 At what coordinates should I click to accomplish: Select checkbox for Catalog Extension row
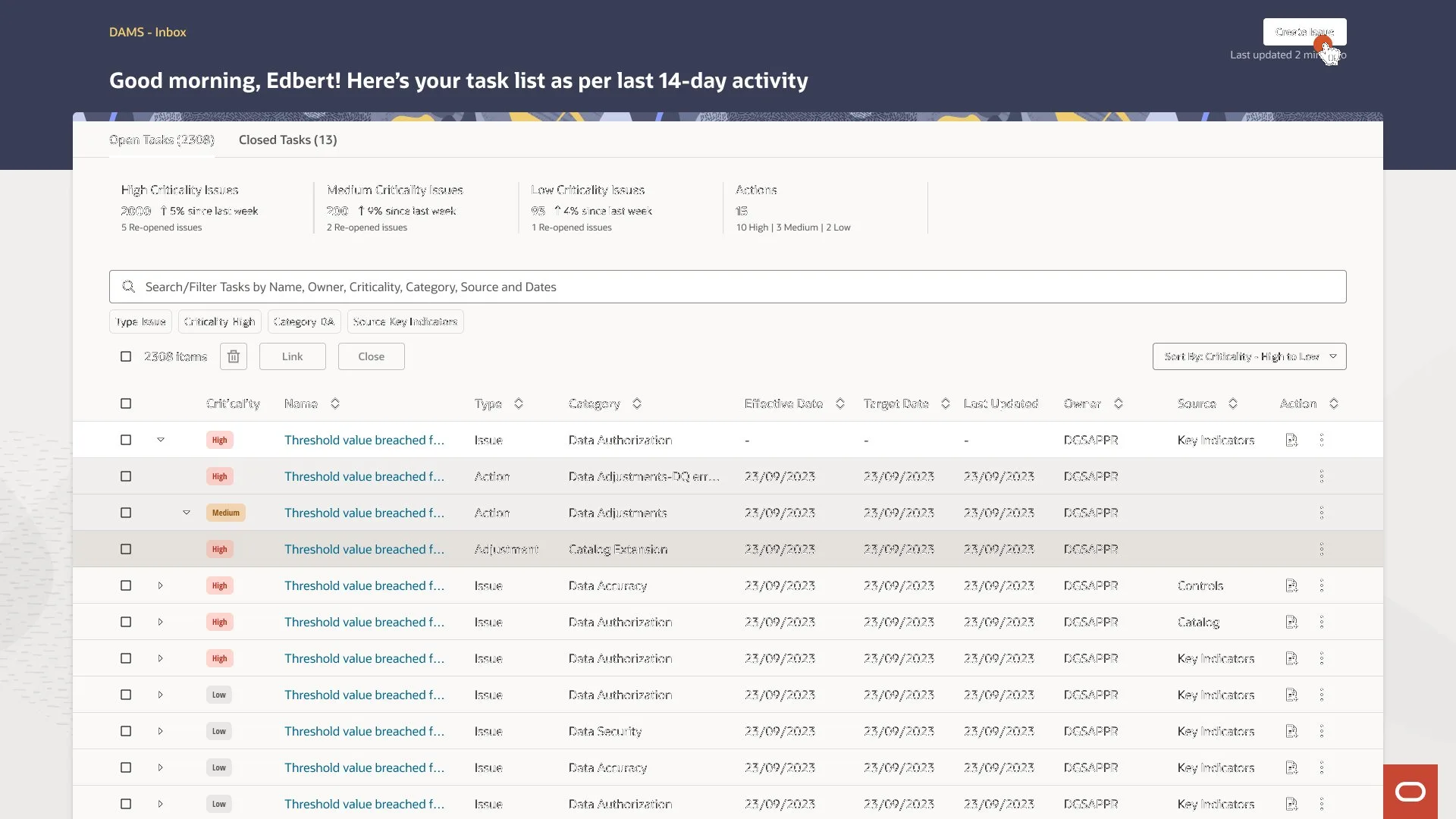point(126,549)
